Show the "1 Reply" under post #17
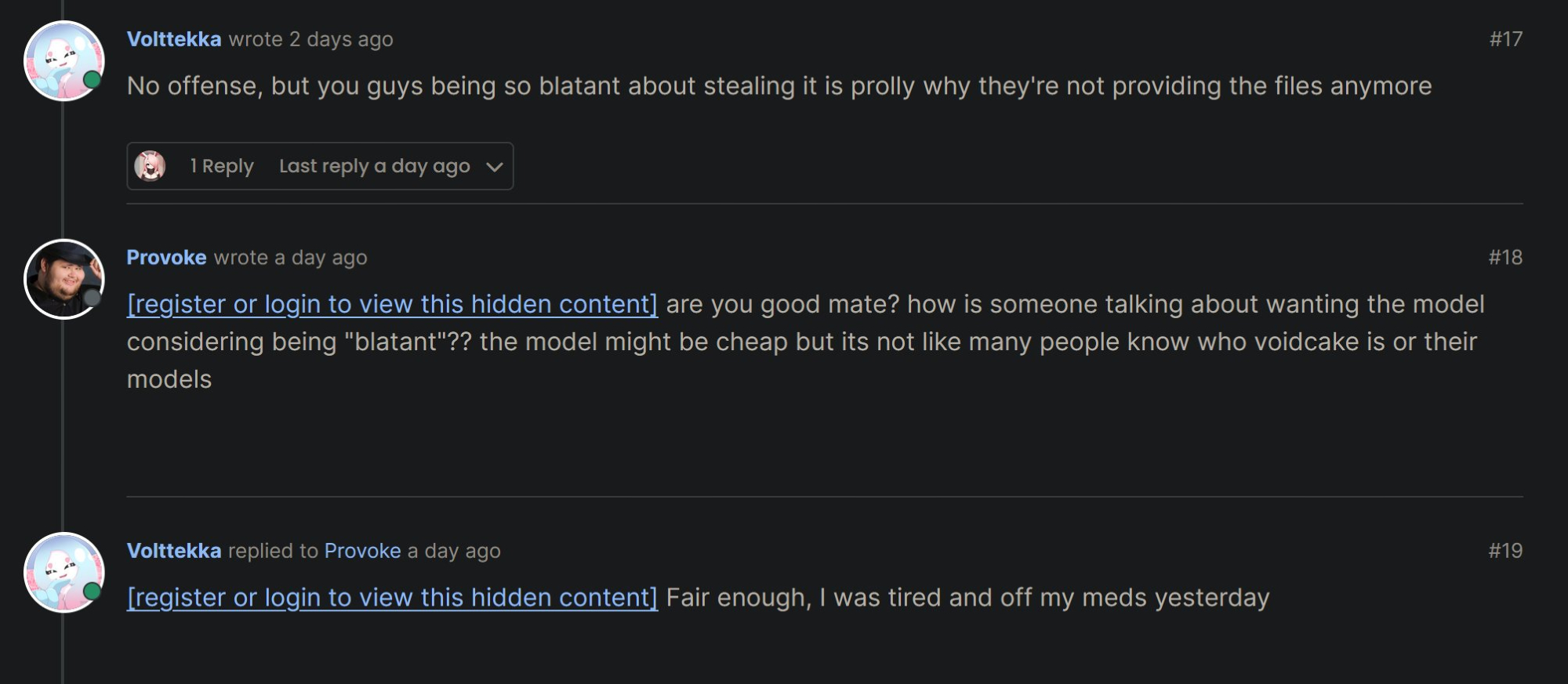1568x684 pixels. 222,166
